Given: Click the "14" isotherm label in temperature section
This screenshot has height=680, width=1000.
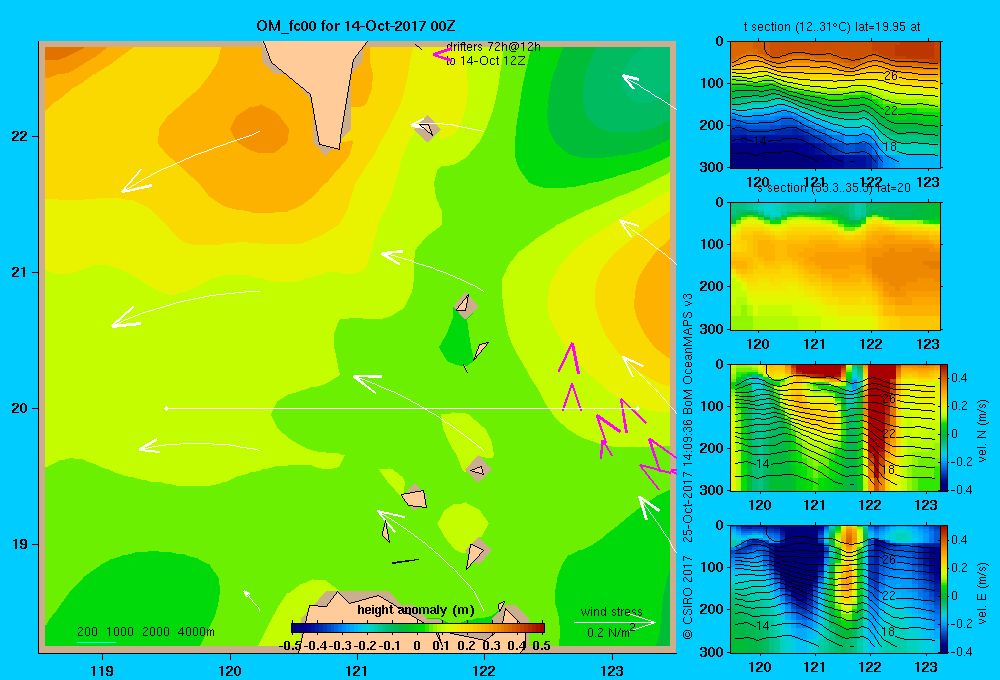Looking at the screenshot, I should pos(759,141).
